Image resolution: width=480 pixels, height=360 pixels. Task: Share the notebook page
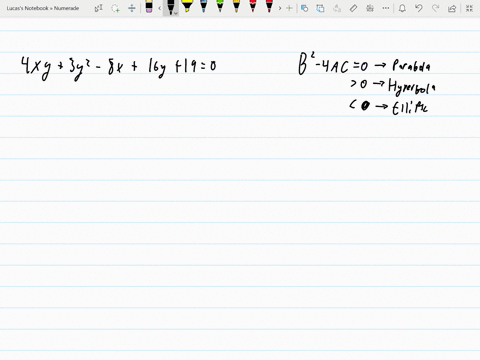[452, 8]
